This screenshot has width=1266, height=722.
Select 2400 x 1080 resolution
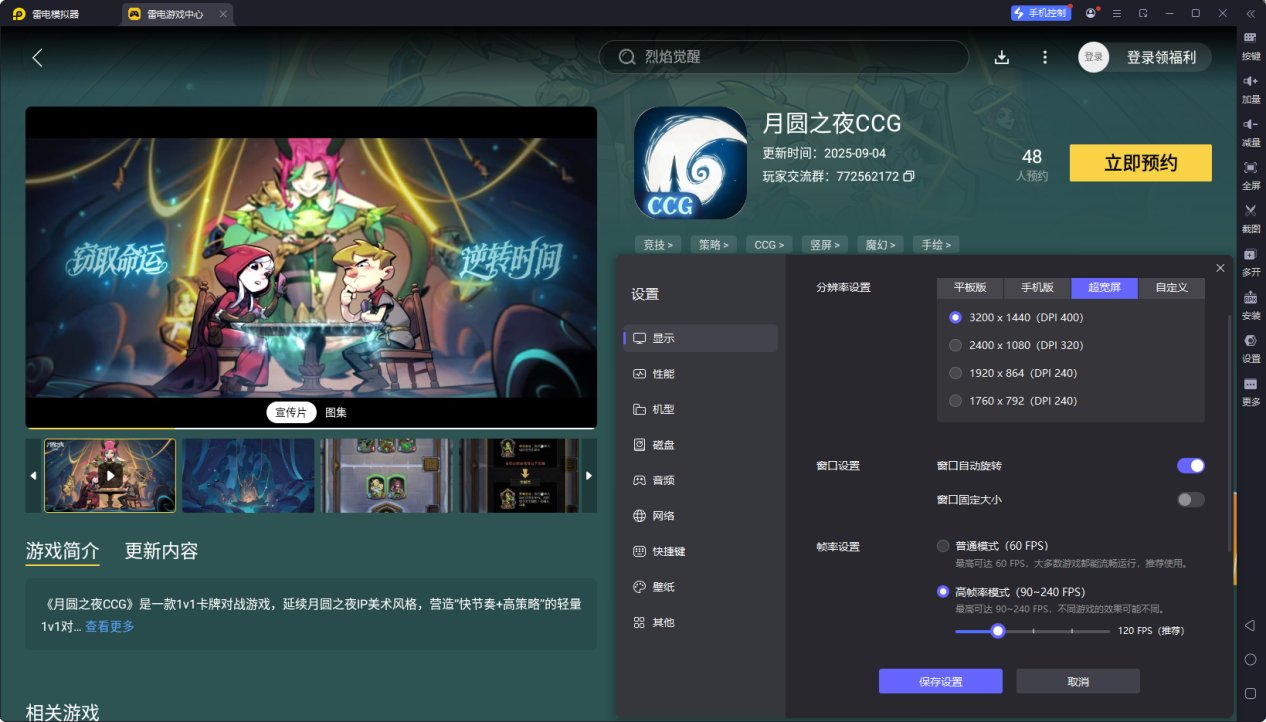(x=956, y=345)
